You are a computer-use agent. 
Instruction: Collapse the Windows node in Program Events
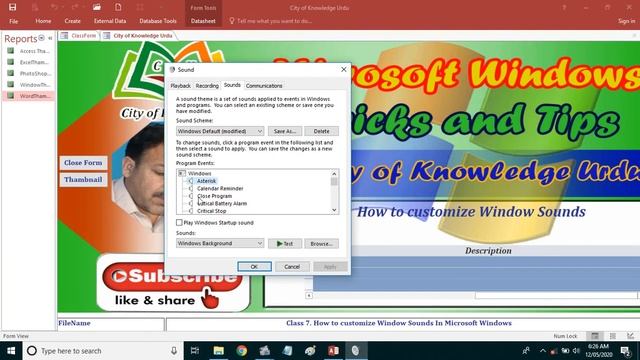tap(182, 173)
